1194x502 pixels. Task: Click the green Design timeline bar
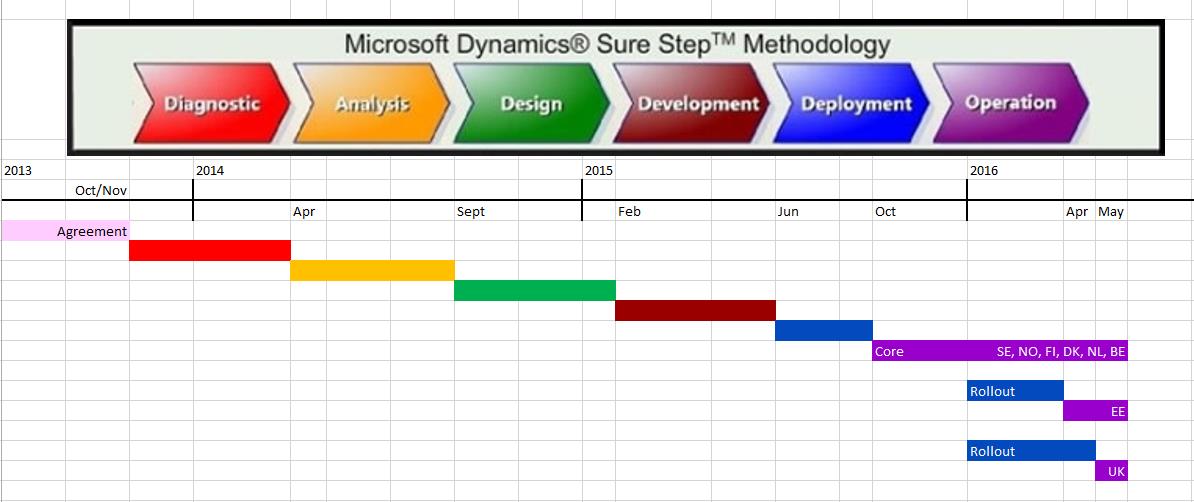535,290
